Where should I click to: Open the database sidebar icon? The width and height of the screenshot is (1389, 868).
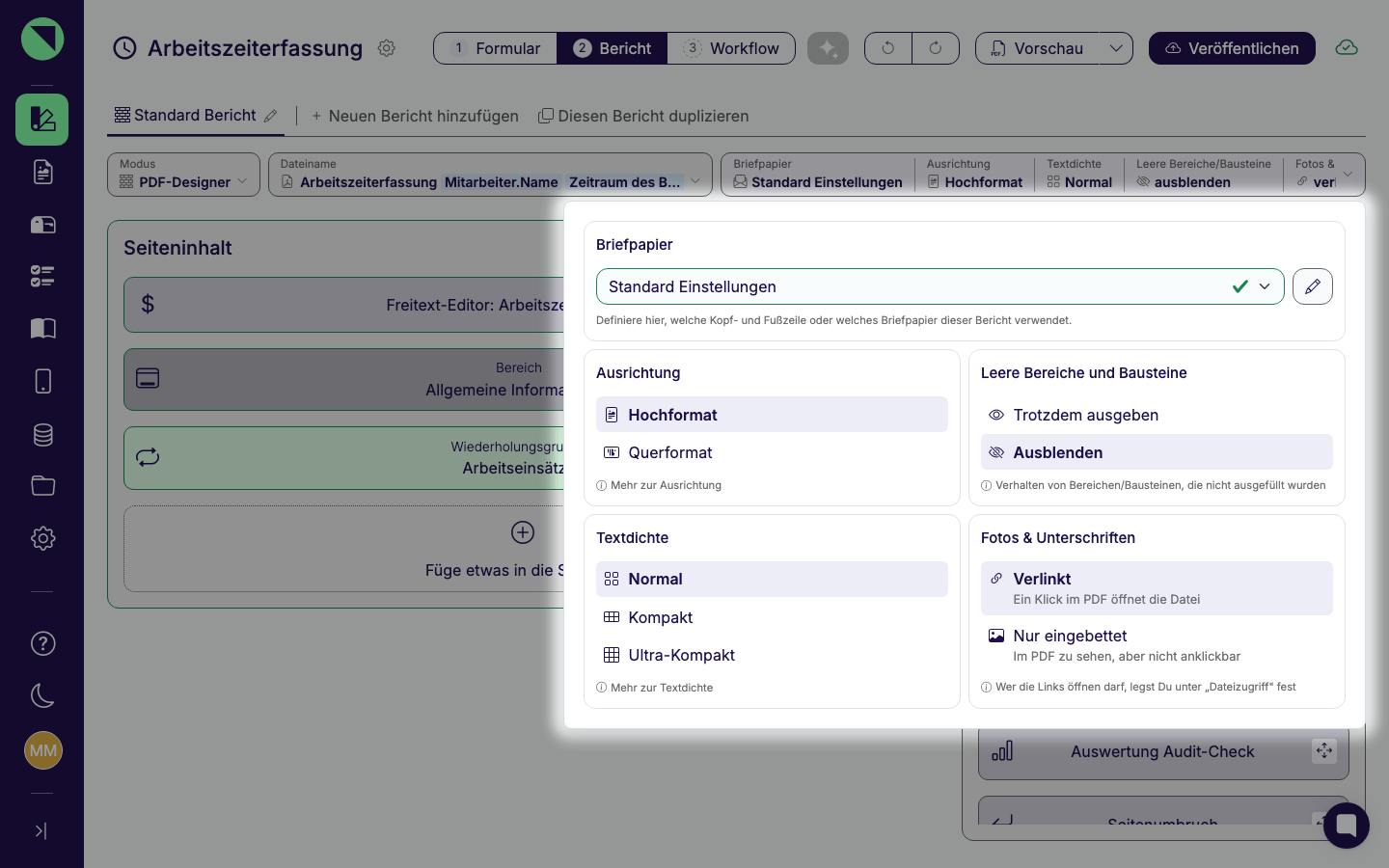42,434
